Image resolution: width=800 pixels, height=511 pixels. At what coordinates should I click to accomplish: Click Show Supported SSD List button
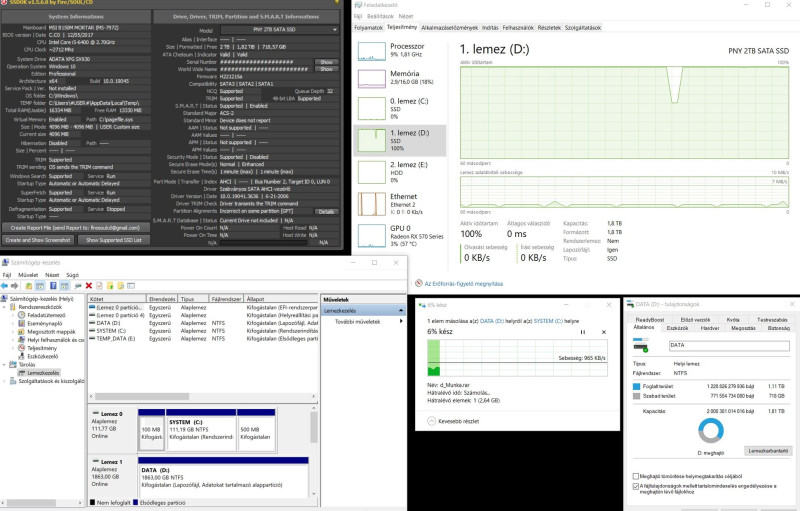[114, 240]
